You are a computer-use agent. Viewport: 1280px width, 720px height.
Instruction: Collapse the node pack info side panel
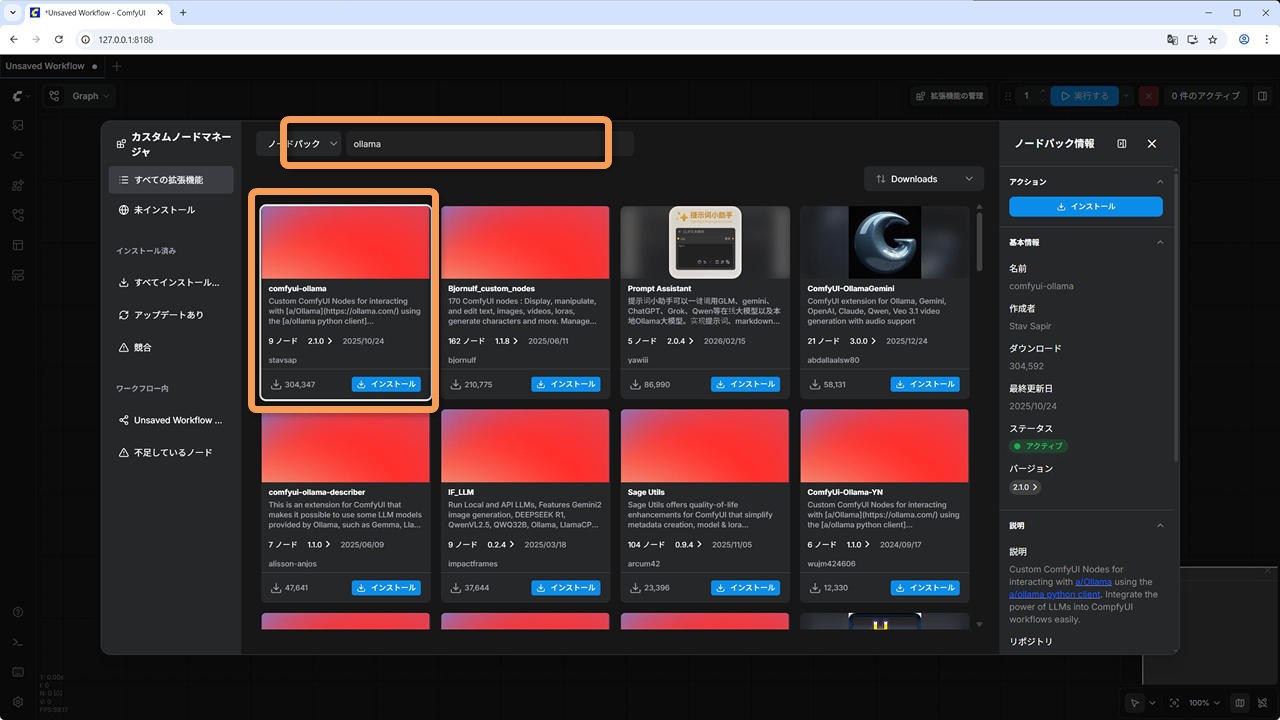click(1121, 144)
